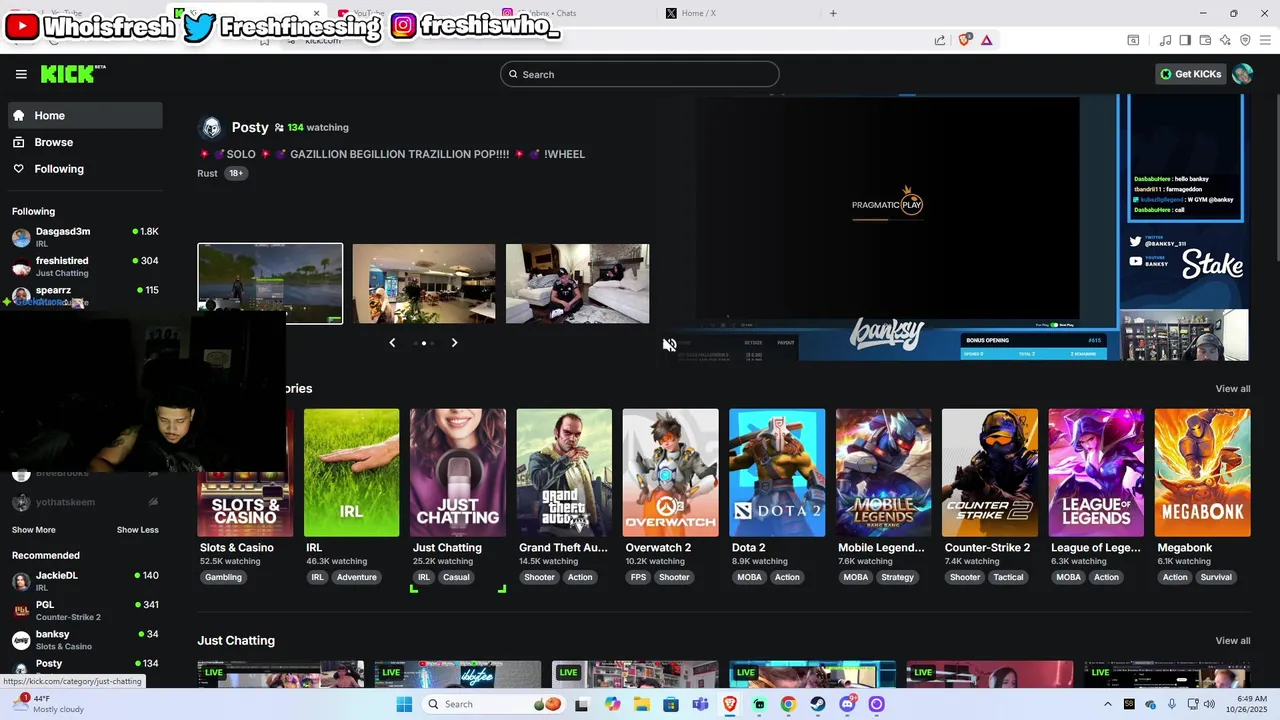
Task: Click Show Less under the following list
Action: coord(138,530)
